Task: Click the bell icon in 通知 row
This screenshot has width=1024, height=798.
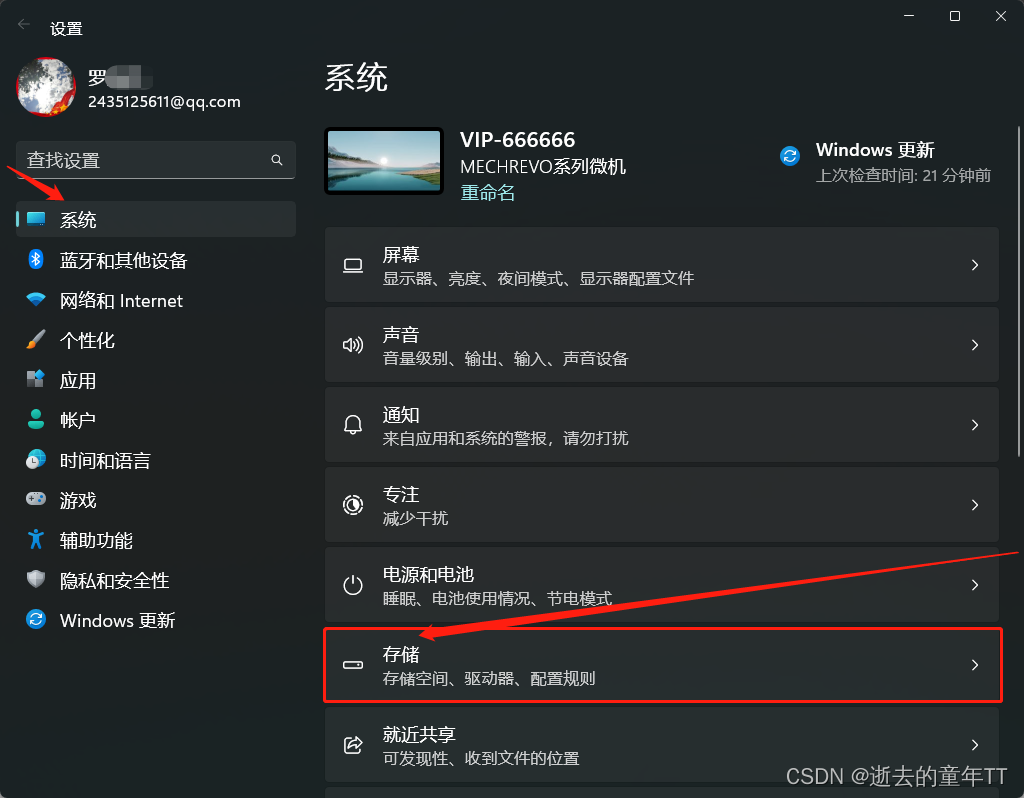Action: tap(353, 425)
